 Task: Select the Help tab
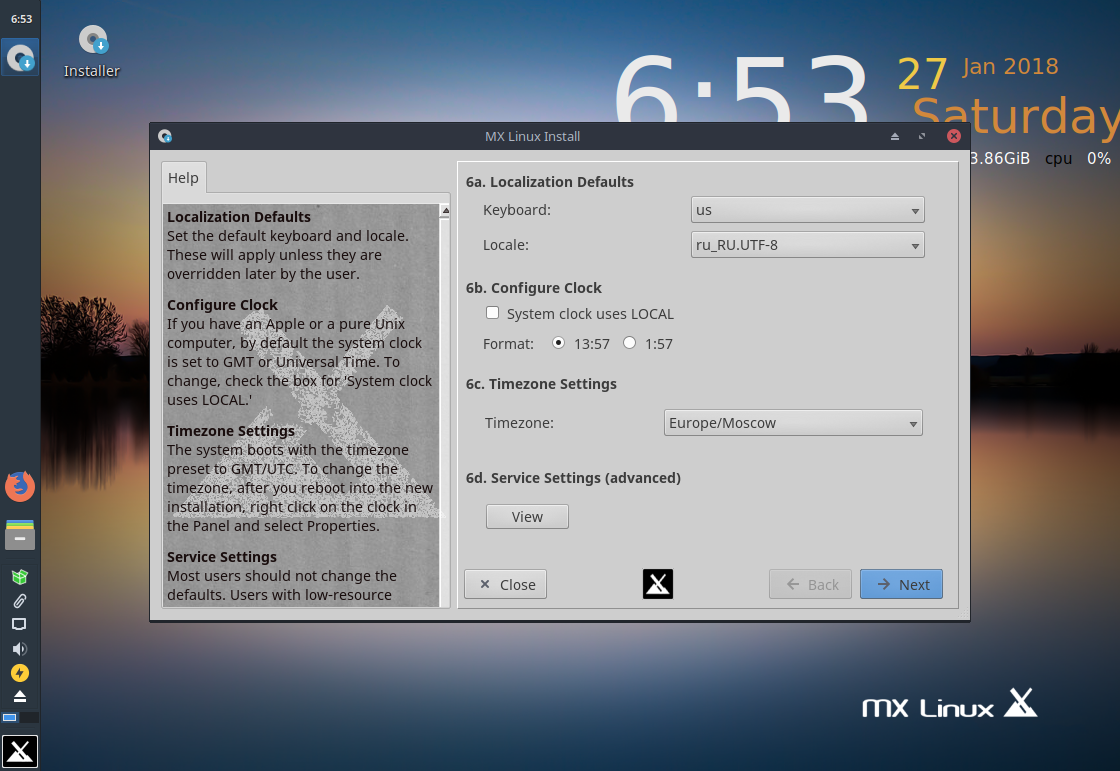click(x=184, y=178)
